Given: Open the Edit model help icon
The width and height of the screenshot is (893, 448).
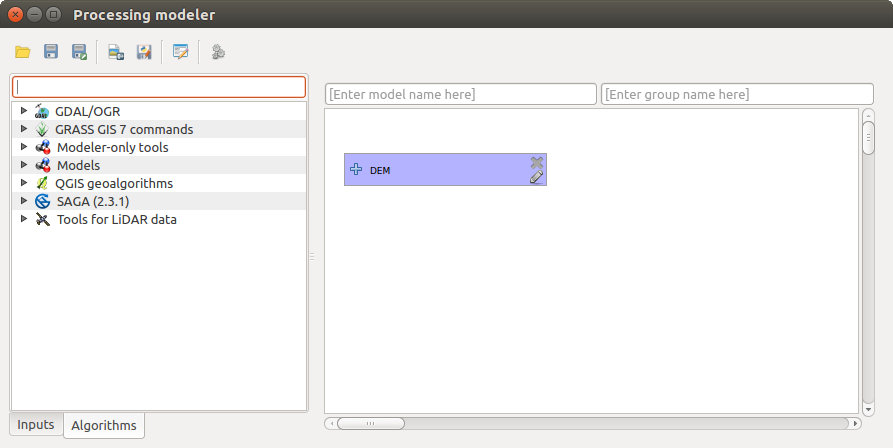Looking at the screenshot, I should coord(180,52).
